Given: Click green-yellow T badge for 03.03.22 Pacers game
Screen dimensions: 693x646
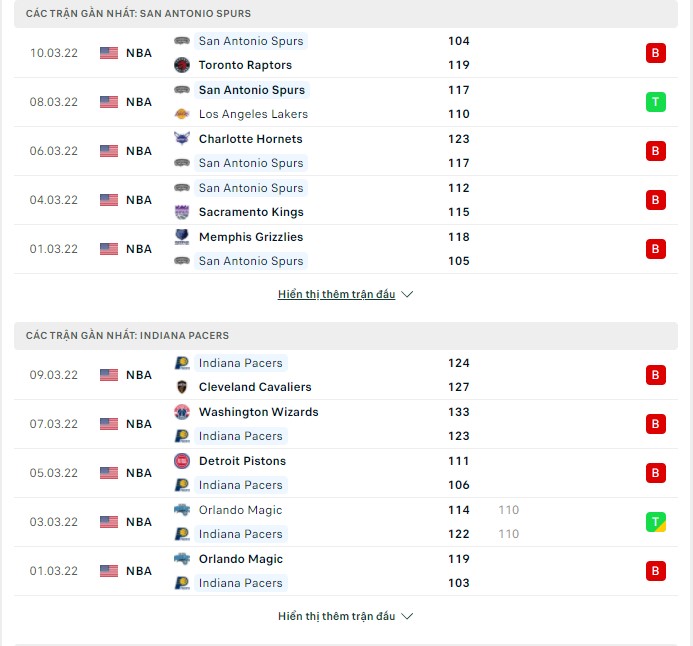Looking at the screenshot, I should coord(655,522).
